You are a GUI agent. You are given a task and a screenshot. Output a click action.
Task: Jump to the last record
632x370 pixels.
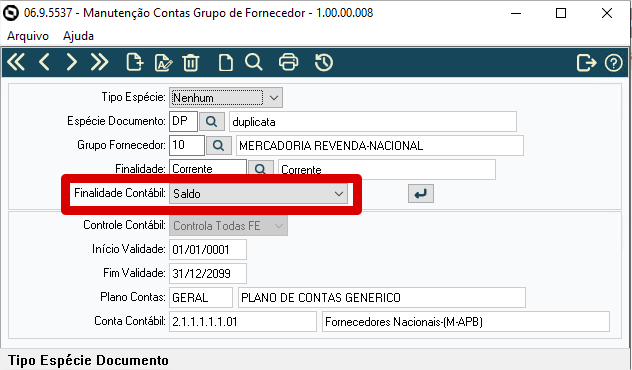100,62
